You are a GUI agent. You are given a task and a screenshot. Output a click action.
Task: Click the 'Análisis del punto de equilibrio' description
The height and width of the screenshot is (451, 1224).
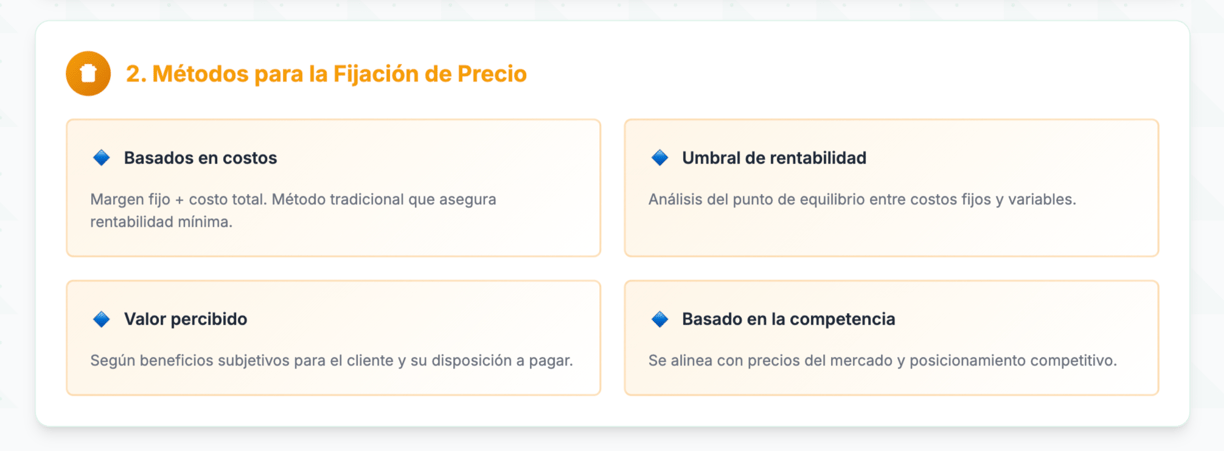(x=862, y=199)
